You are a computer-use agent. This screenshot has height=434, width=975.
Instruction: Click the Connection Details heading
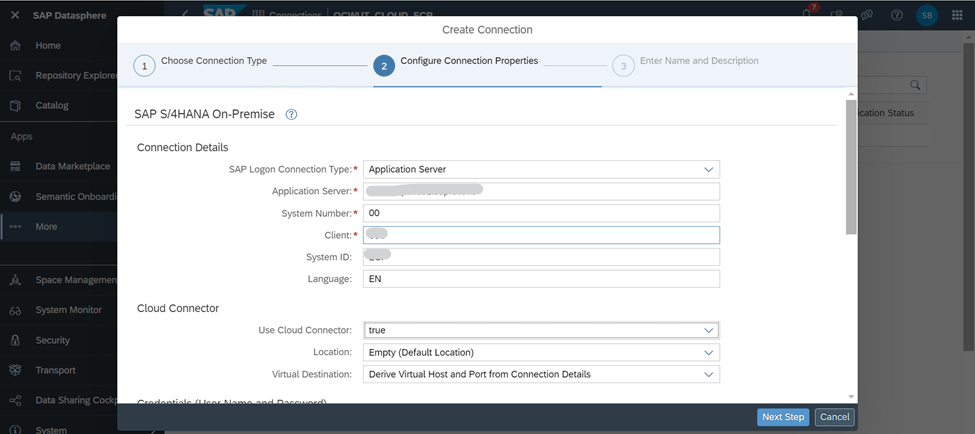point(183,147)
